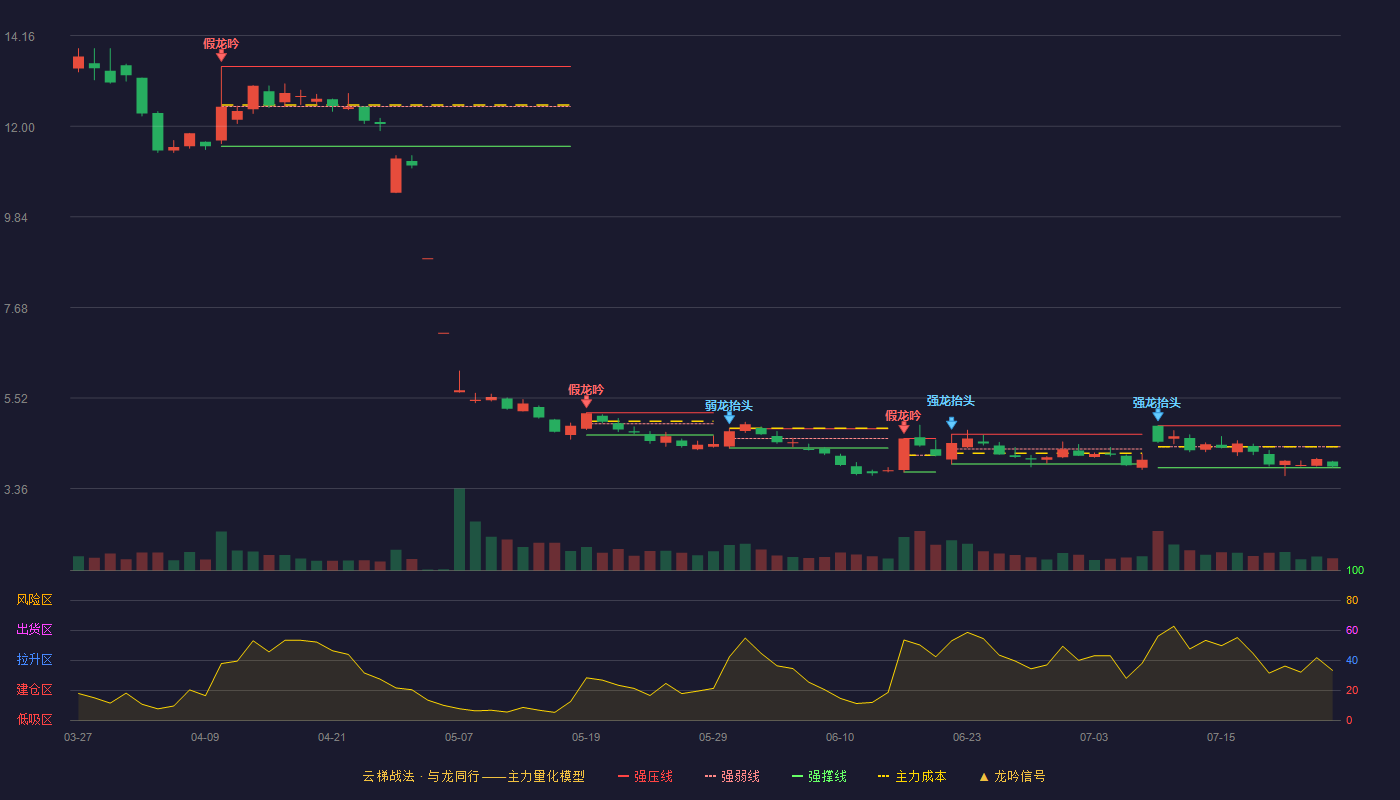This screenshot has height=800, width=1400.
Task: Click the 80 indicator scale label
Action: (1352, 601)
